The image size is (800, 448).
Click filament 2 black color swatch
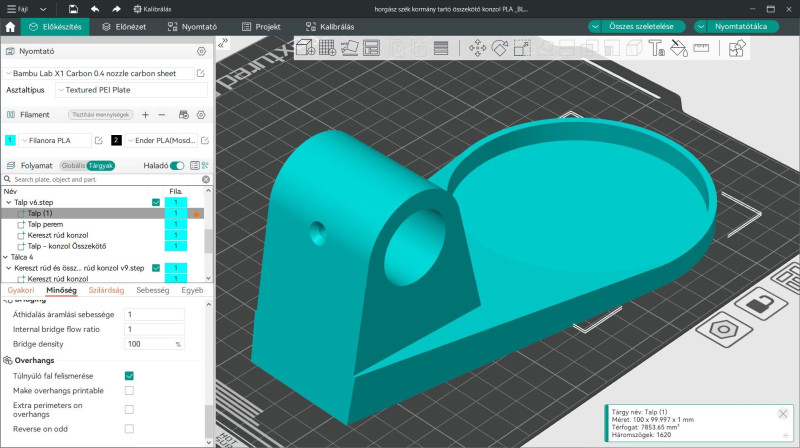click(x=116, y=140)
